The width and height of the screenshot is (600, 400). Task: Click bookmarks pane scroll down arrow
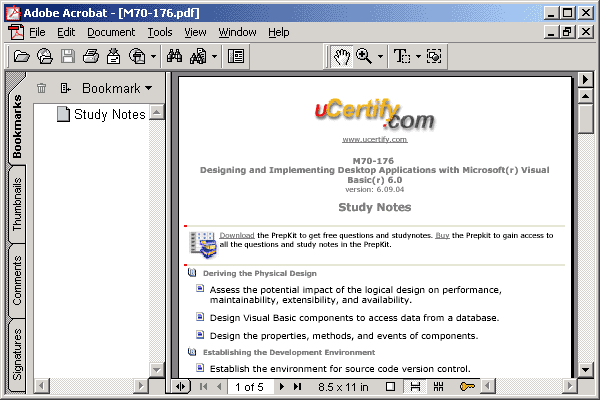point(157,369)
